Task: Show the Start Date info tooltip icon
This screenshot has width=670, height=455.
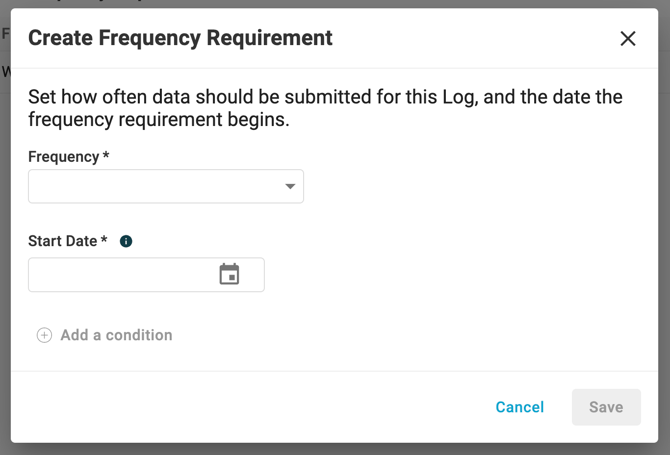Action: [126, 241]
